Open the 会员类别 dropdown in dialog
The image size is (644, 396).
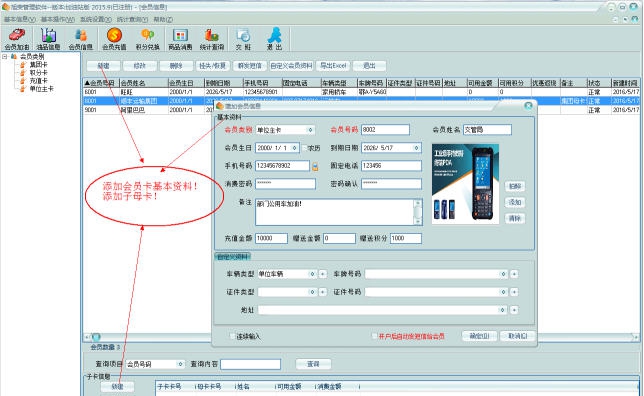coord(310,130)
